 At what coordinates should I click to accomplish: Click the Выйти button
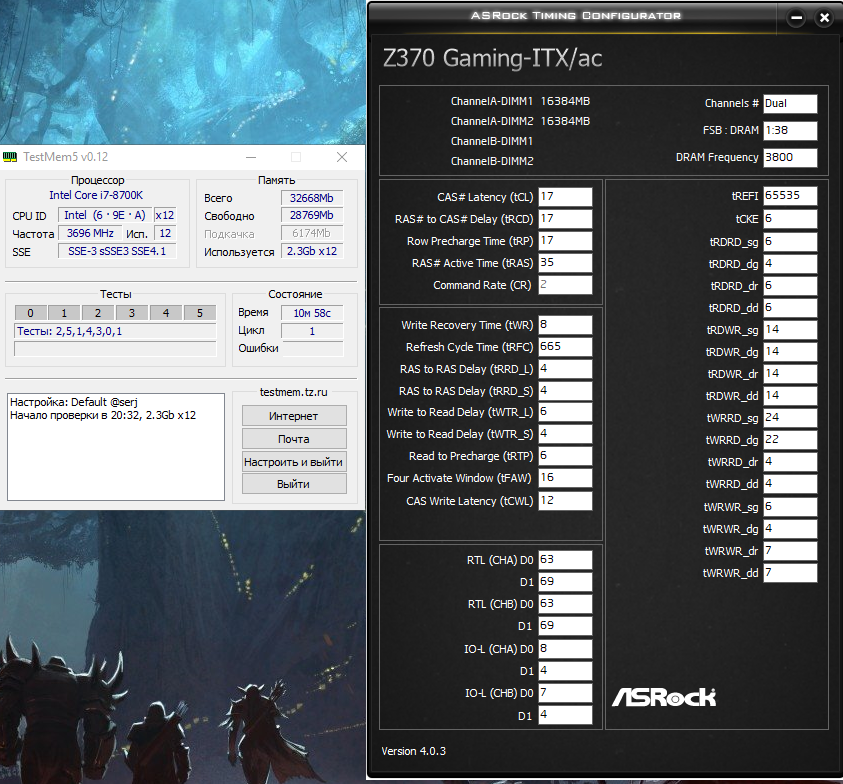click(x=294, y=484)
